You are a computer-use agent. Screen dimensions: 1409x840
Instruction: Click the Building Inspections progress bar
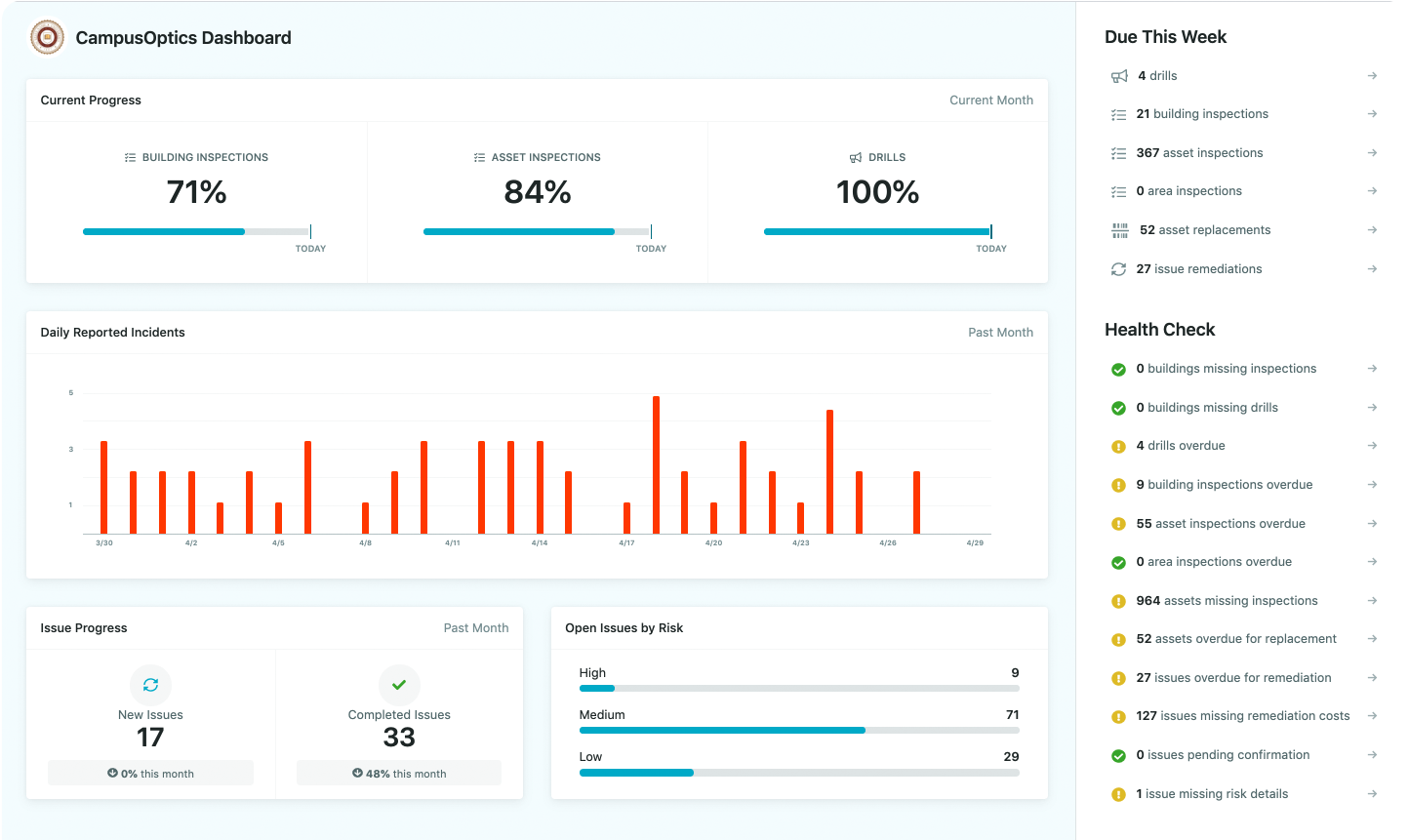click(195, 232)
